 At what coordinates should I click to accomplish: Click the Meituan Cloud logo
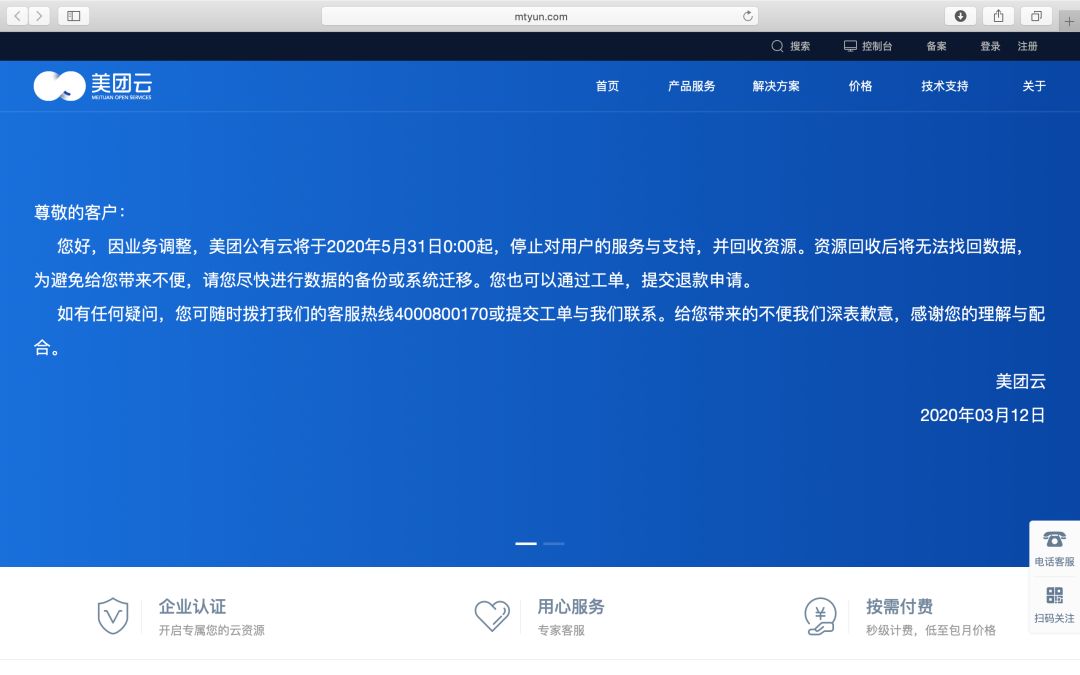92,86
